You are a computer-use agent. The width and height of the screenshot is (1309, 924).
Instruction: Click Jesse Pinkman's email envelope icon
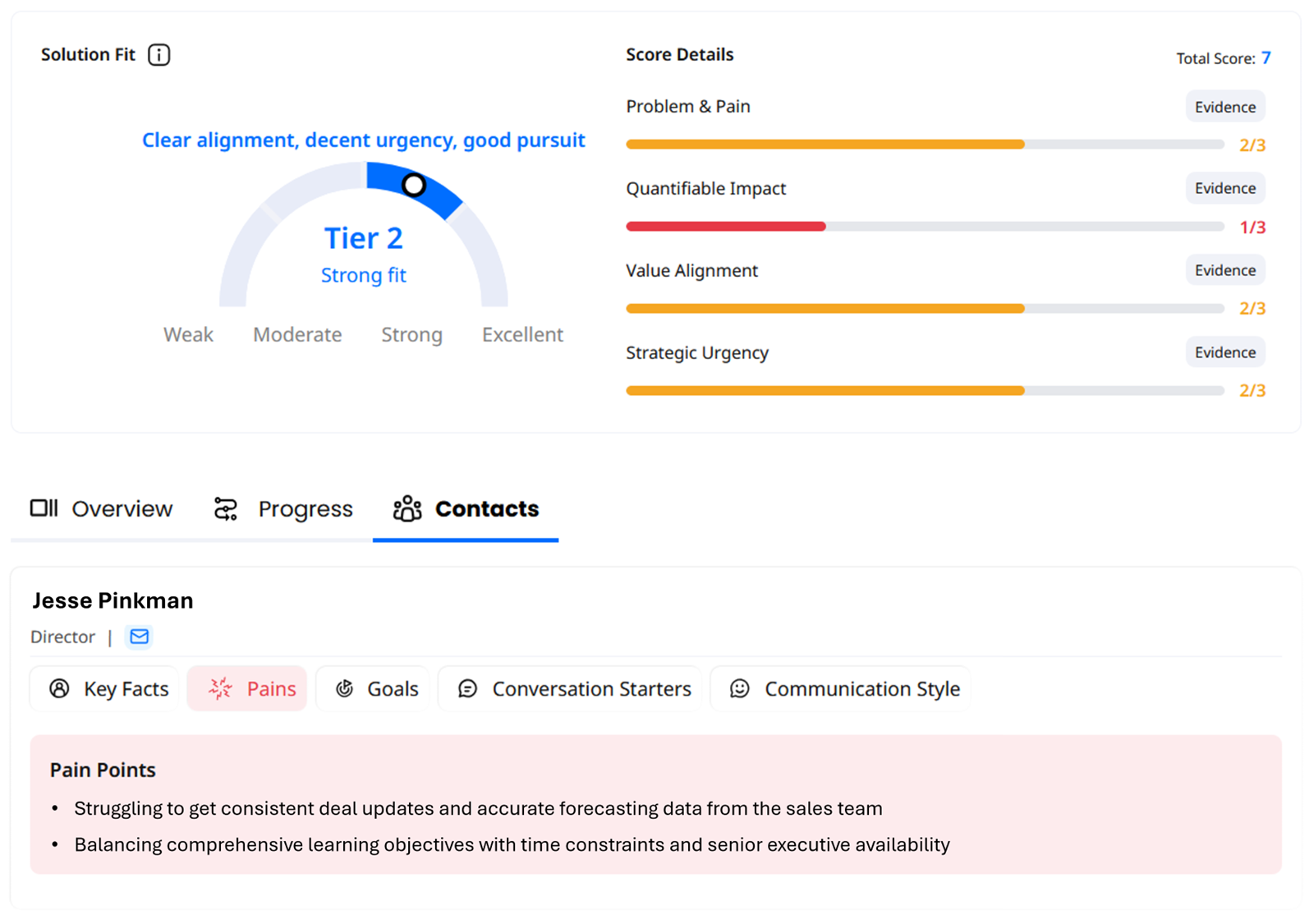[x=140, y=637]
